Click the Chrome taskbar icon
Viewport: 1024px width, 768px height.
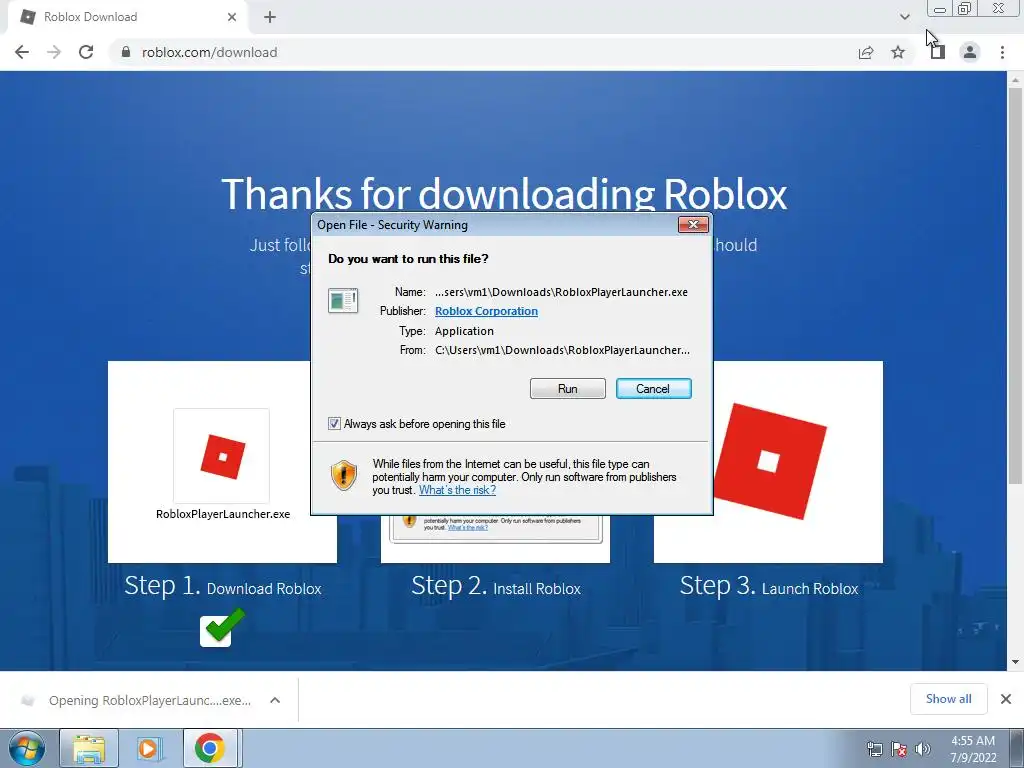(209, 748)
